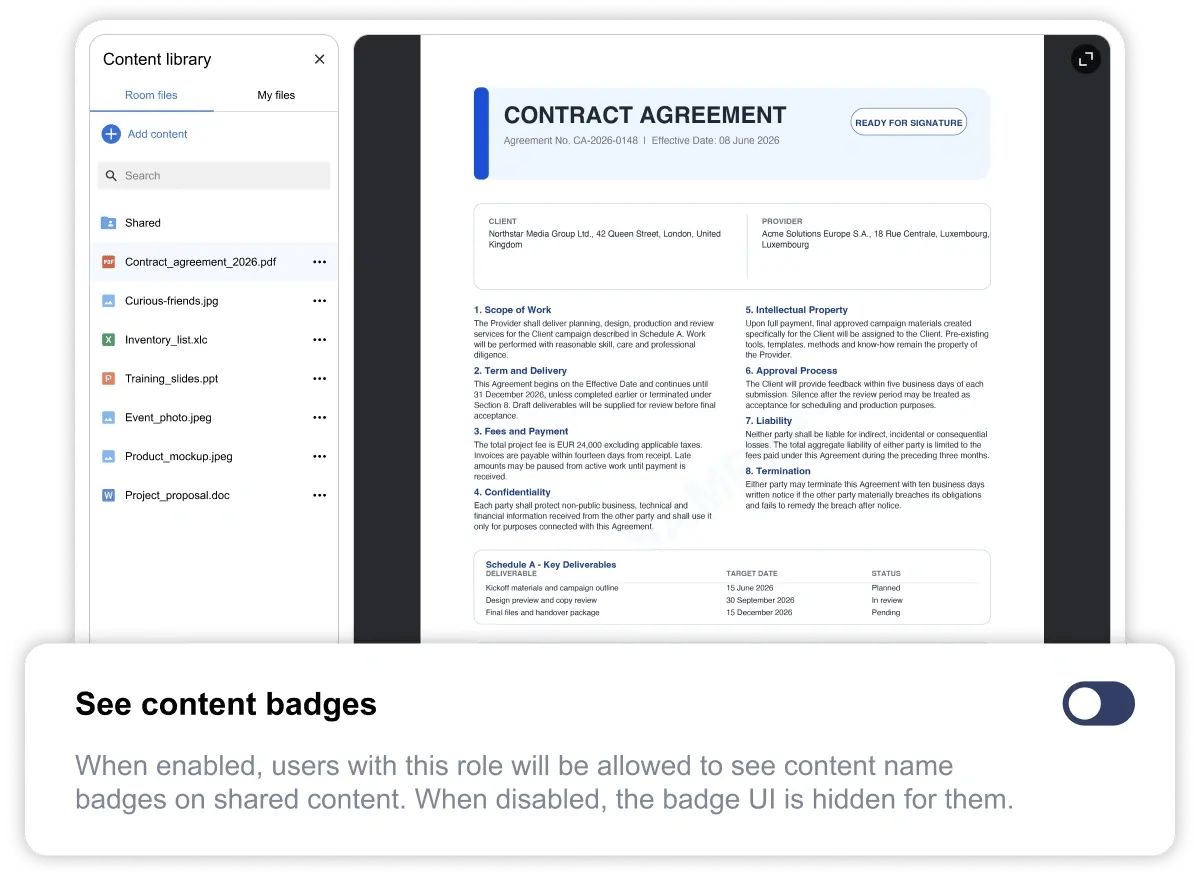Click the search magnifier icon

click(x=111, y=176)
